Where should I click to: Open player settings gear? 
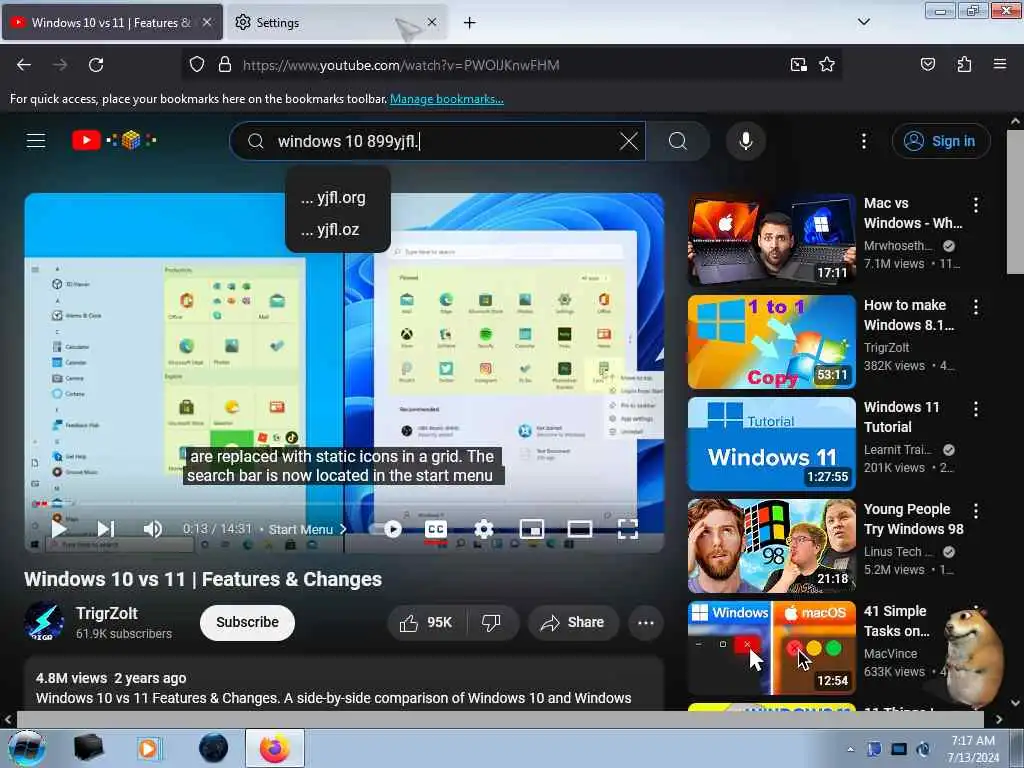pyautogui.click(x=484, y=529)
